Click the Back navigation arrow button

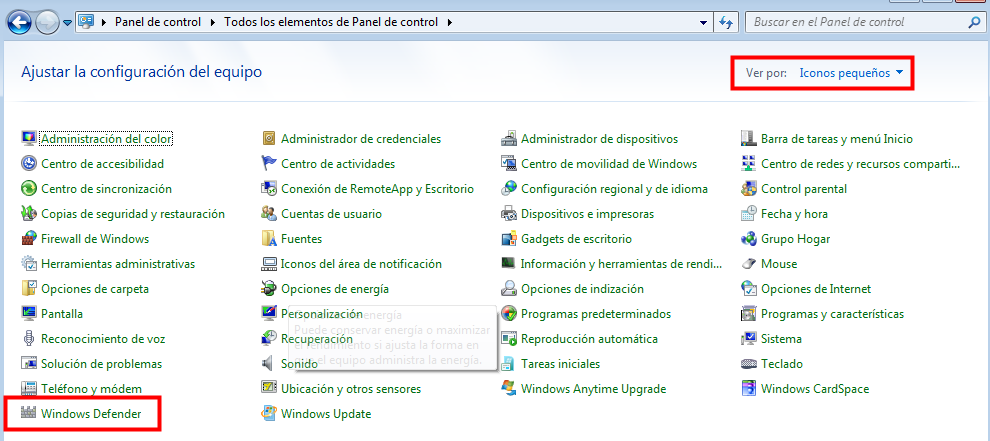17,21
